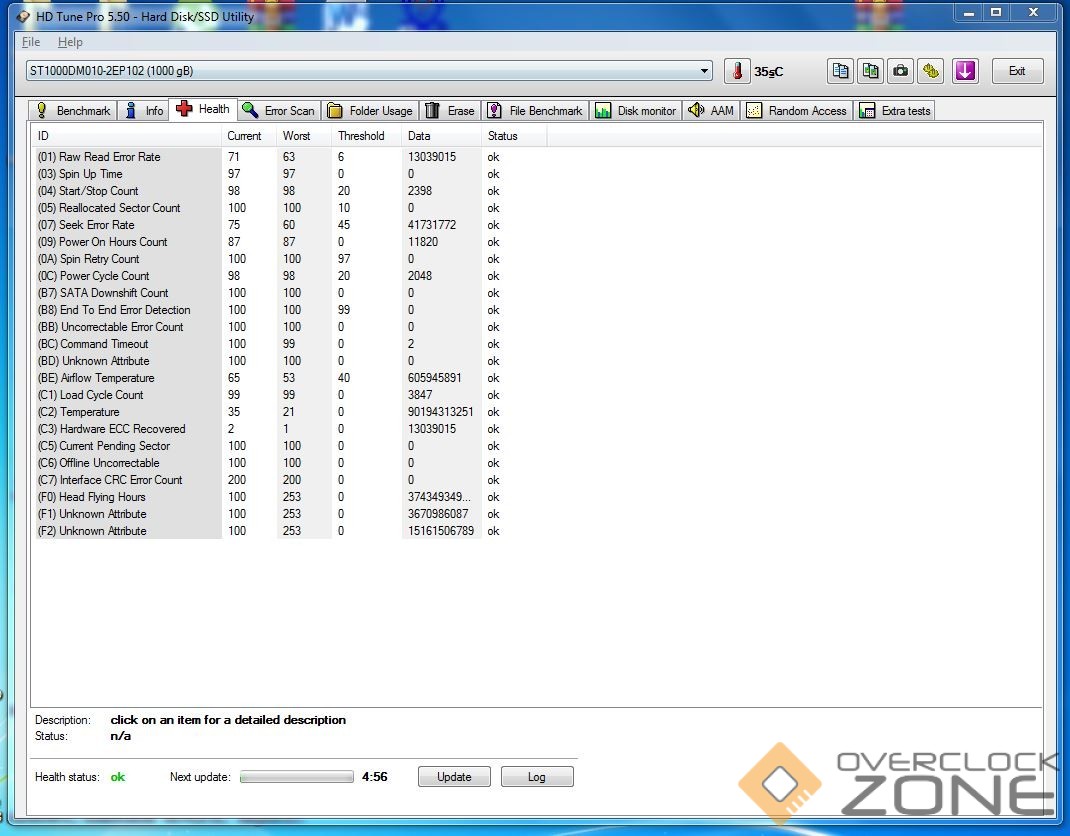
Task: Click the purple down-arrow icon
Action: [964, 71]
